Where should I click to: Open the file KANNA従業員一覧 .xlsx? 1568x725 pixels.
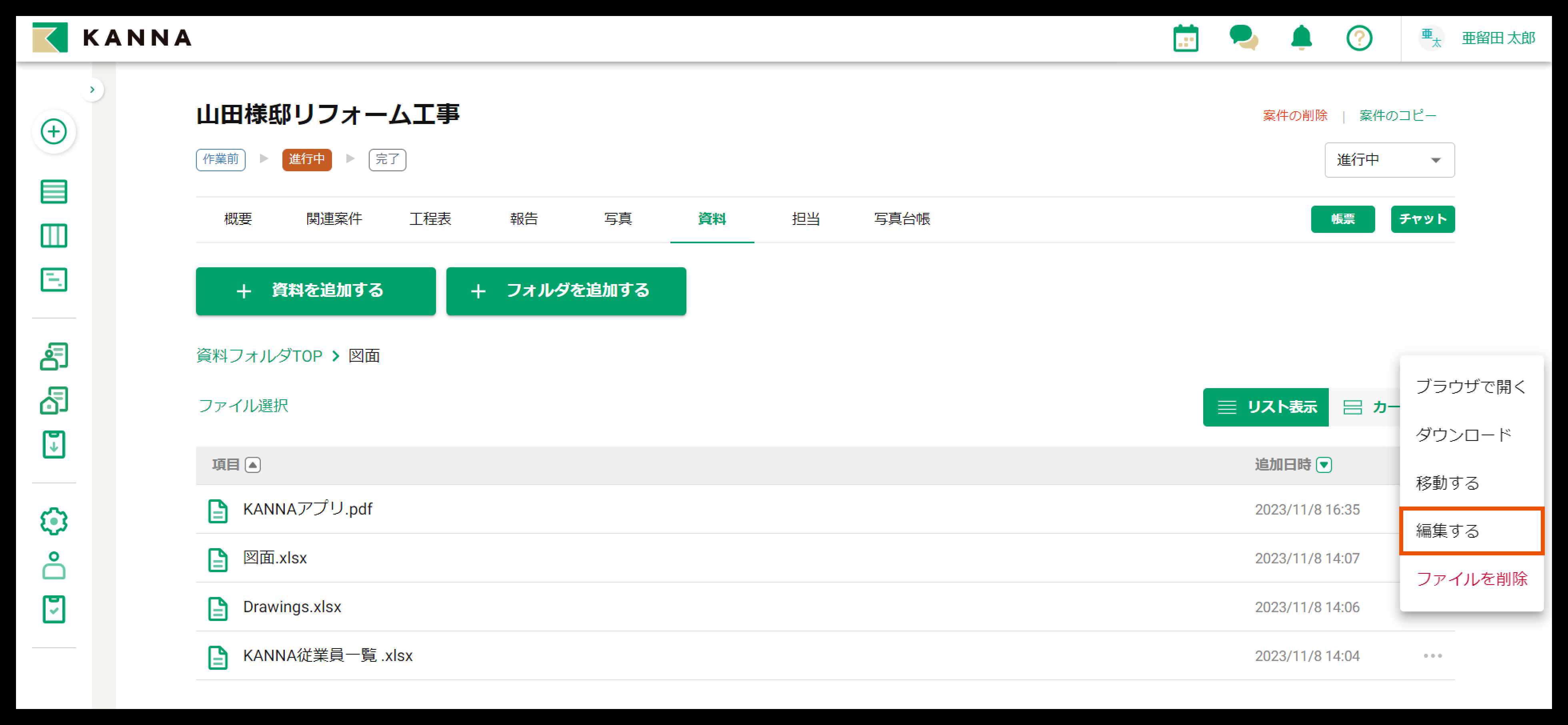328,656
